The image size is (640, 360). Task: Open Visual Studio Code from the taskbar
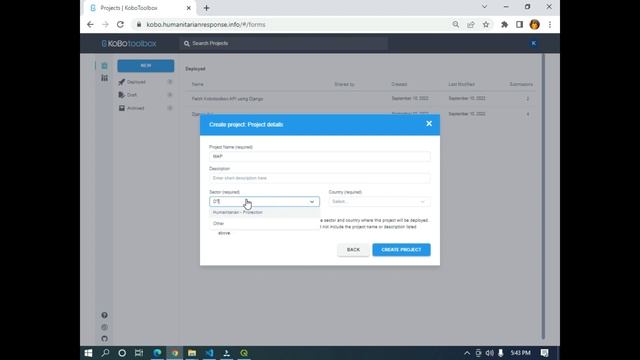coord(209,353)
